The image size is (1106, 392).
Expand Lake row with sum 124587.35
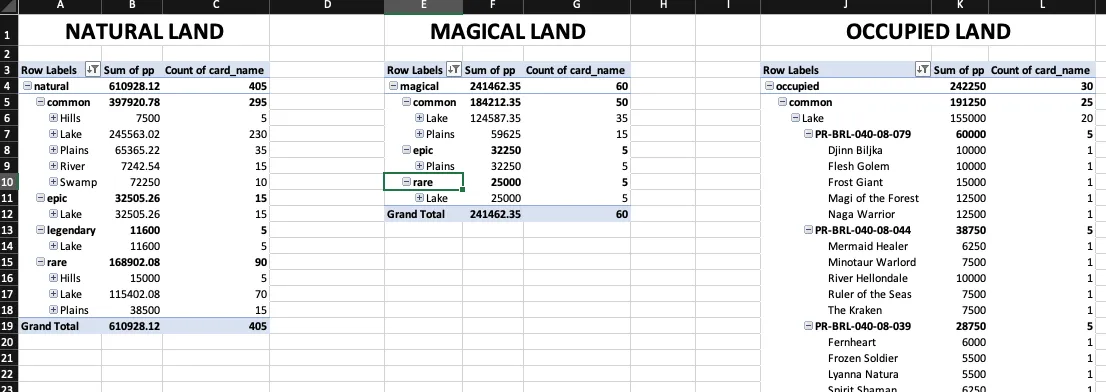pos(420,118)
